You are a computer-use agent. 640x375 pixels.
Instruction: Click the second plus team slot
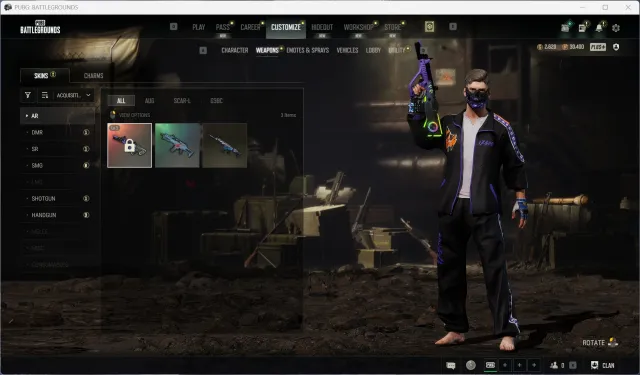(520, 365)
